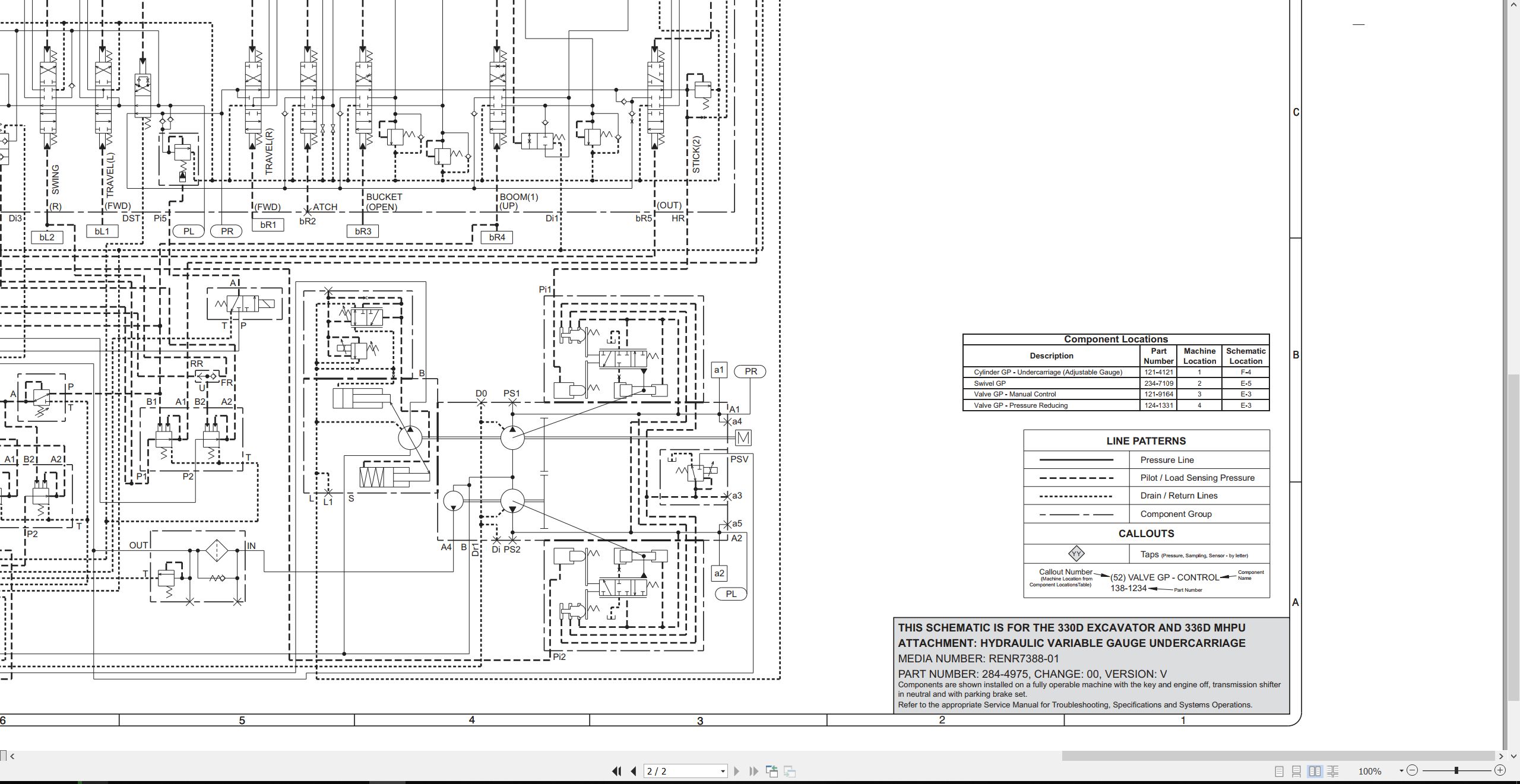Click the 'Swivel GP' table row description
The width and height of the screenshot is (1520, 784).
990,383
